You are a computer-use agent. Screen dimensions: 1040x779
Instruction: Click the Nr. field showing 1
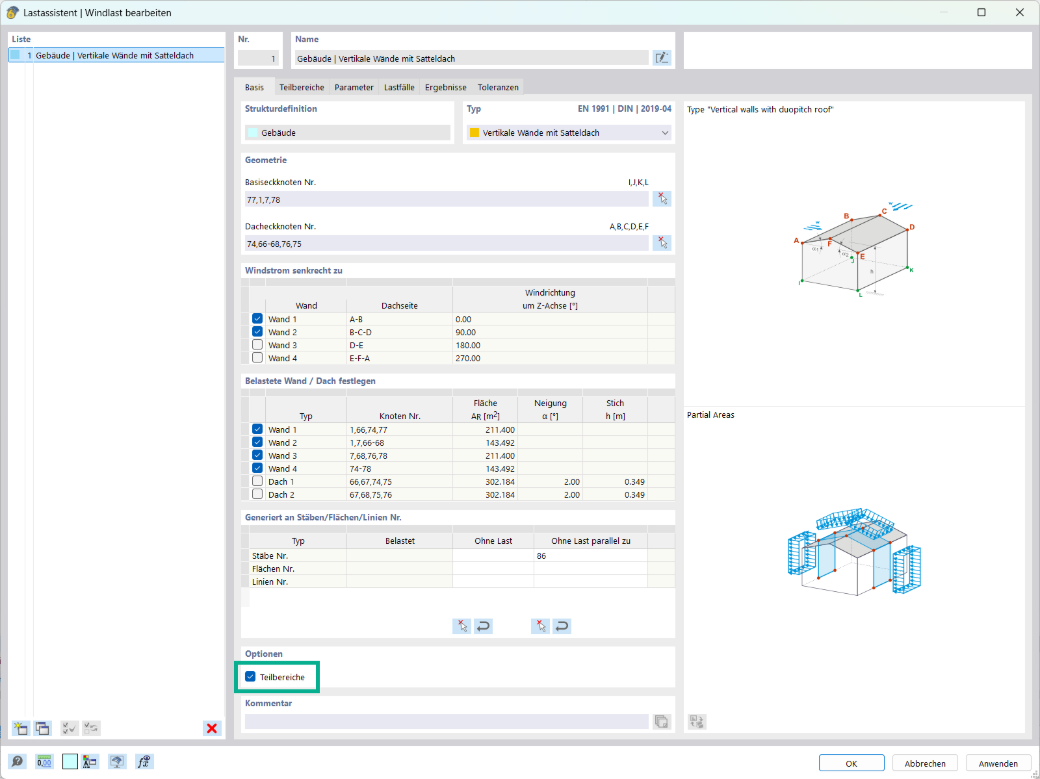257,58
